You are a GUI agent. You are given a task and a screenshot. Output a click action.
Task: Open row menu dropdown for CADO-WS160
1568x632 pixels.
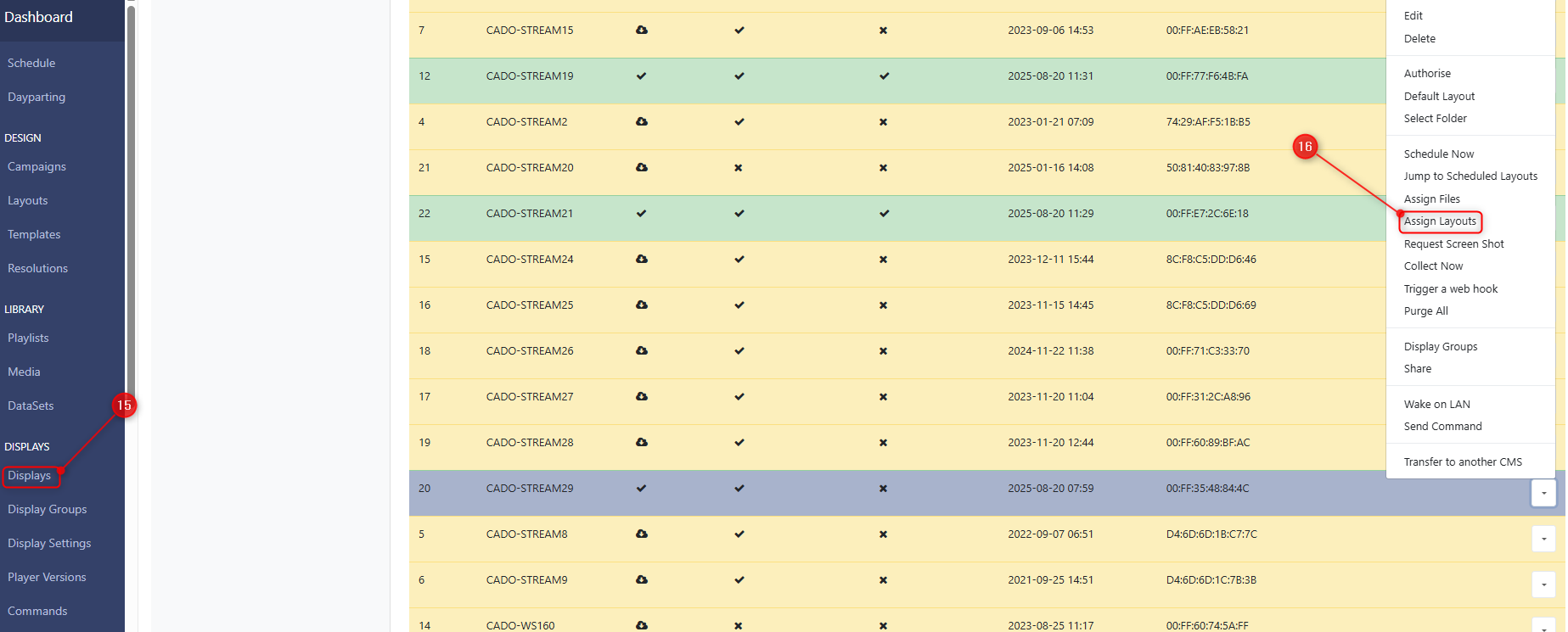[x=1543, y=624]
